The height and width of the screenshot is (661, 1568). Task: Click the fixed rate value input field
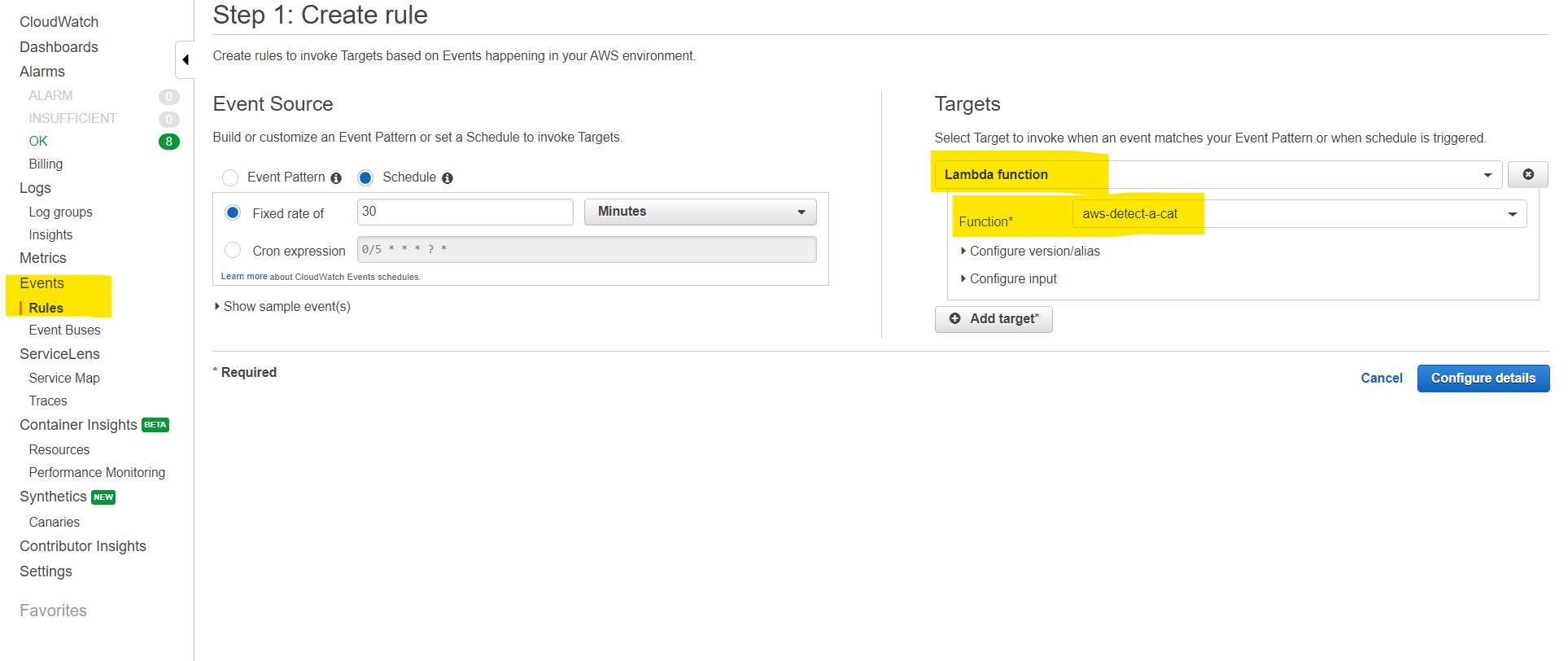(465, 212)
